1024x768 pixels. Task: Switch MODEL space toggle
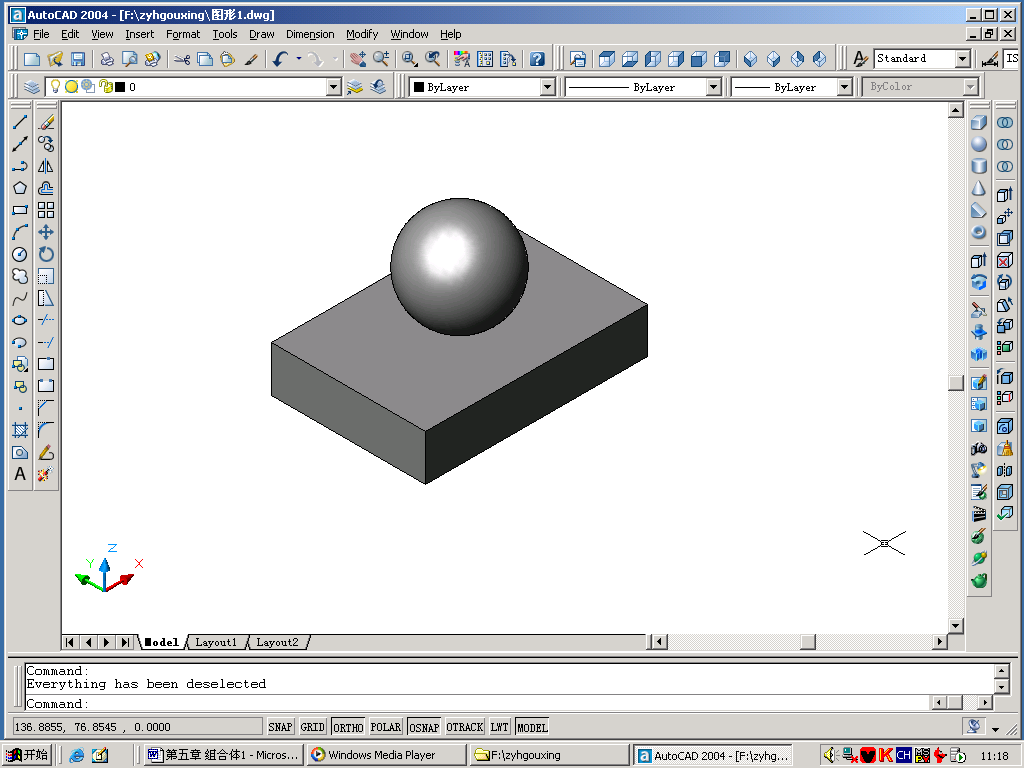click(532, 727)
